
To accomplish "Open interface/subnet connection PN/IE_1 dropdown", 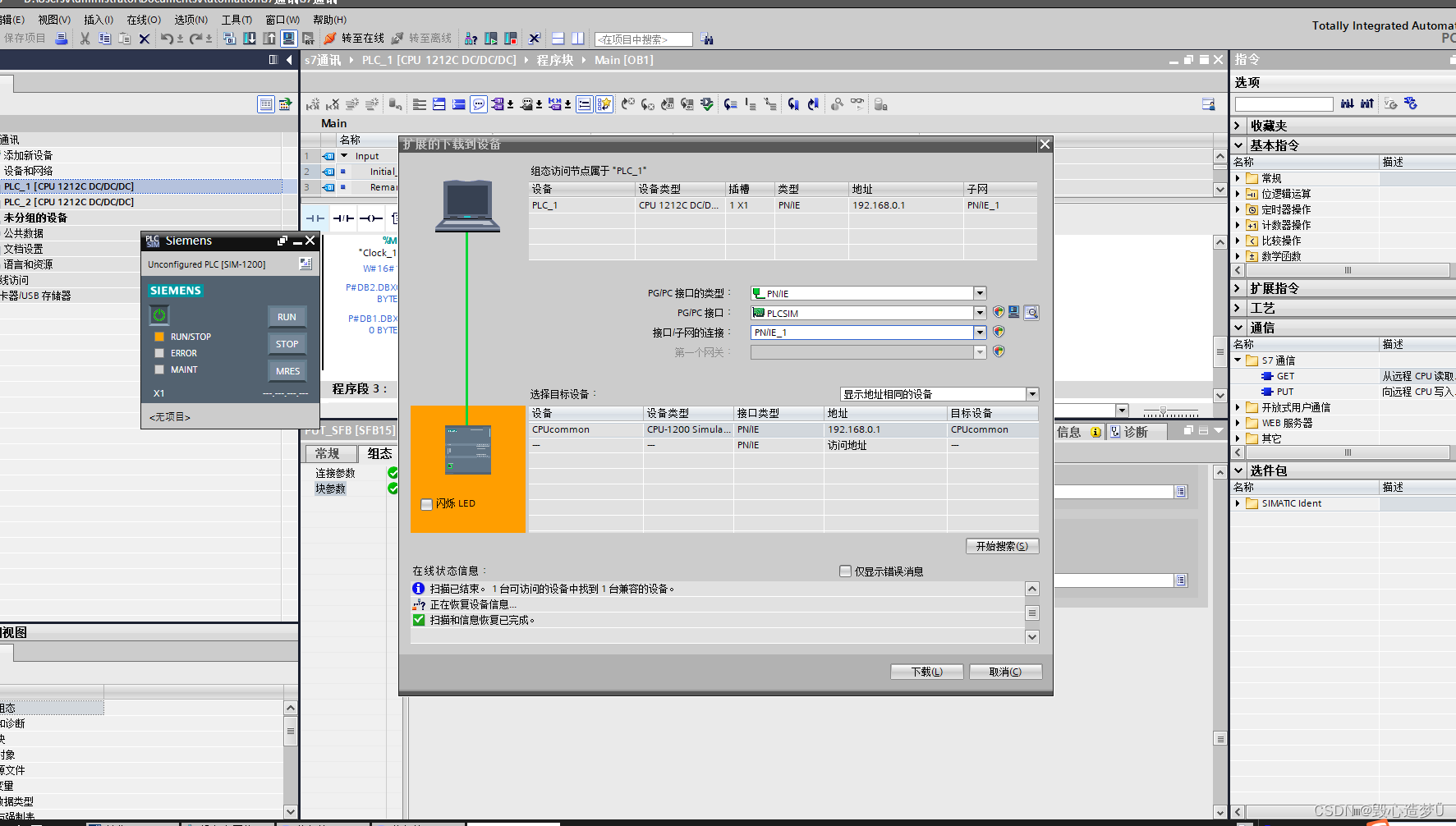I will [x=980, y=333].
